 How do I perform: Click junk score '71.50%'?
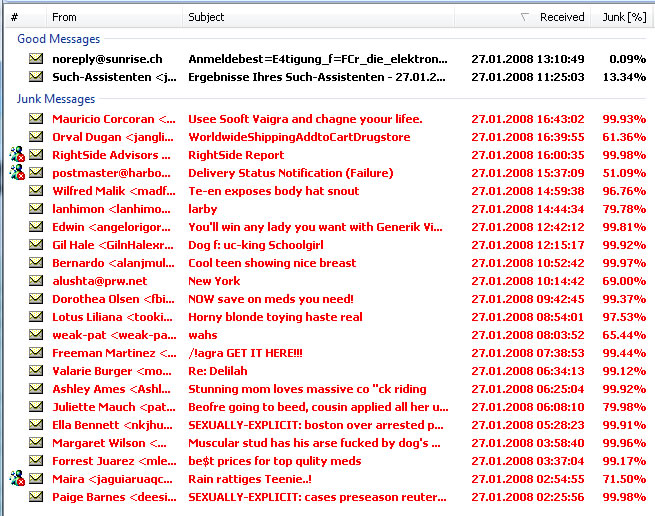pyautogui.click(x=624, y=479)
